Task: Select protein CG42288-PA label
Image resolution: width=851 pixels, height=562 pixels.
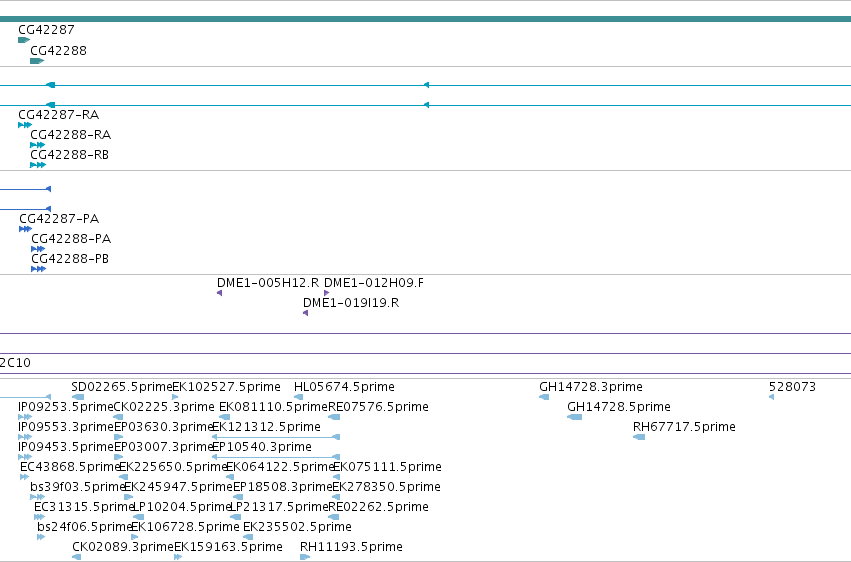Action: pyautogui.click(x=71, y=239)
